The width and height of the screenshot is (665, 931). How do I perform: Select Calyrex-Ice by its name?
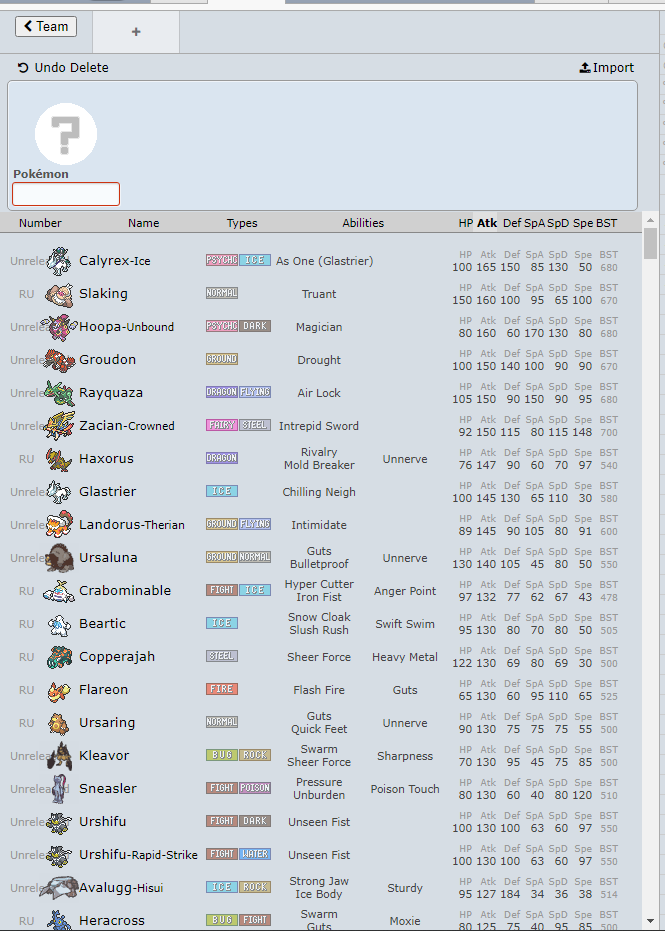115,261
